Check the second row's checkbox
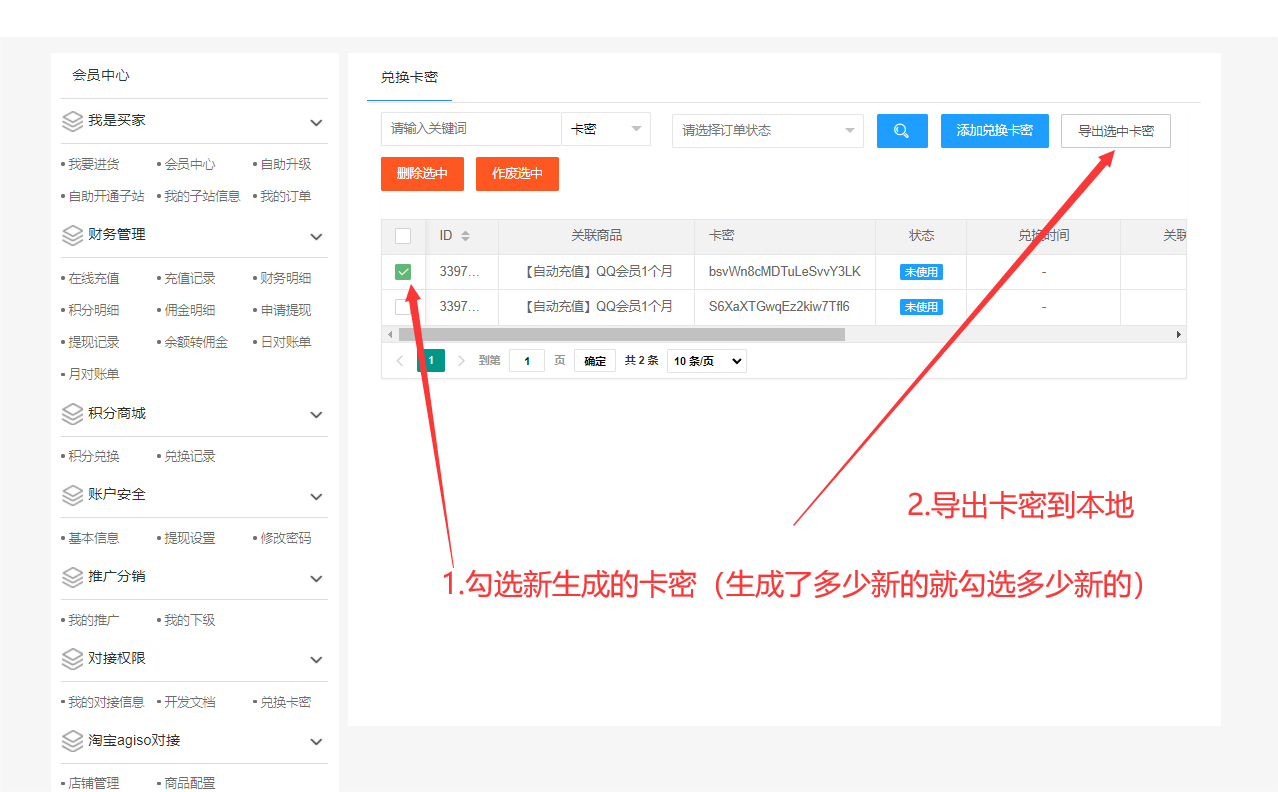 click(403, 307)
